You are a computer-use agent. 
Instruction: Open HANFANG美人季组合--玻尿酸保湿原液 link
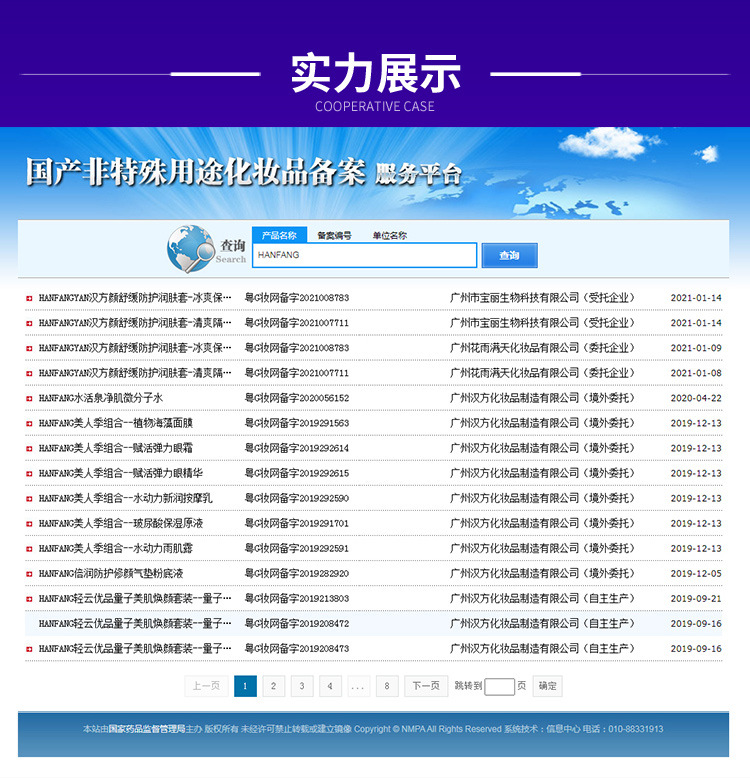(121, 523)
